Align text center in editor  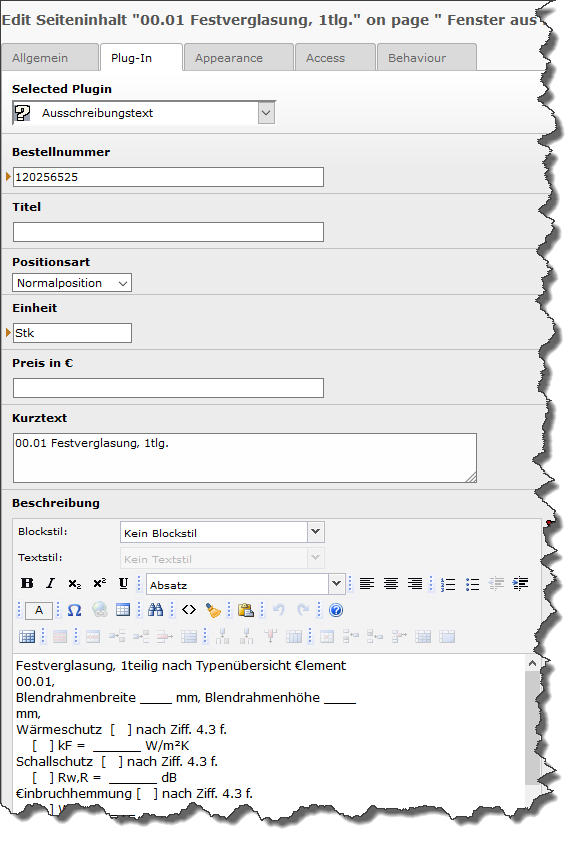pos(391,584)
